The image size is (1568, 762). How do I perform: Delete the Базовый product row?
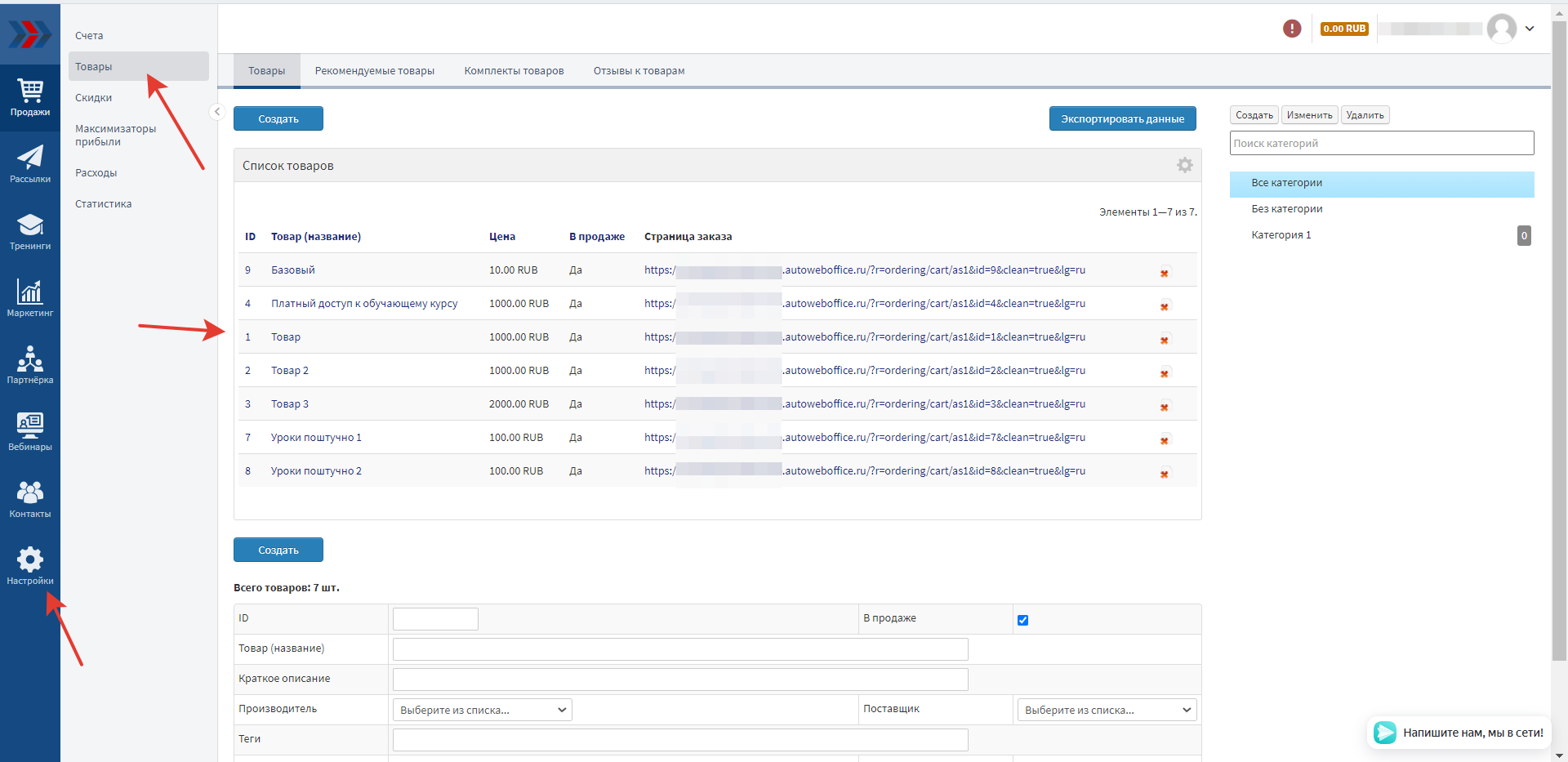pyautogui.click(x=1165, y=273)
